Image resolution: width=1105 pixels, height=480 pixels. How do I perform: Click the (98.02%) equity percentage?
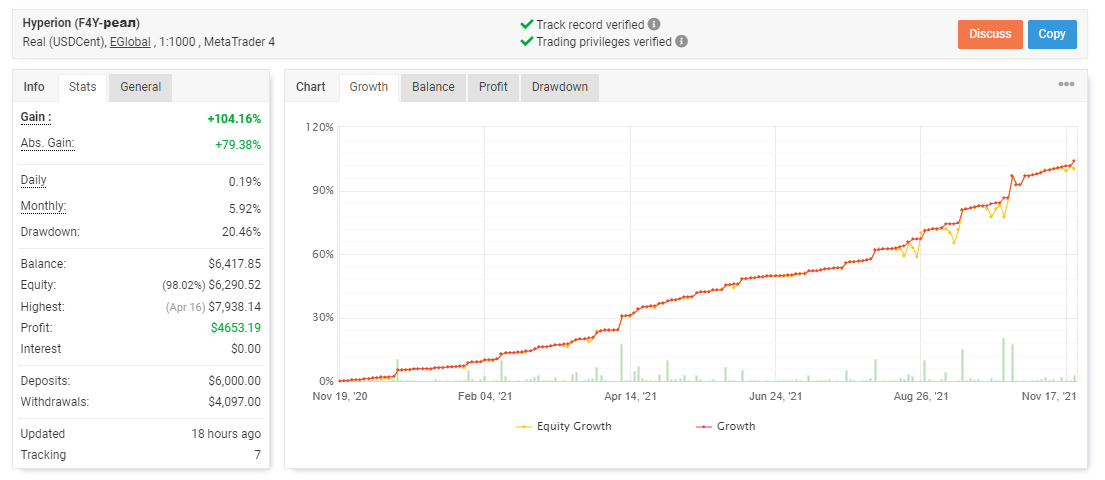point(183,285)
